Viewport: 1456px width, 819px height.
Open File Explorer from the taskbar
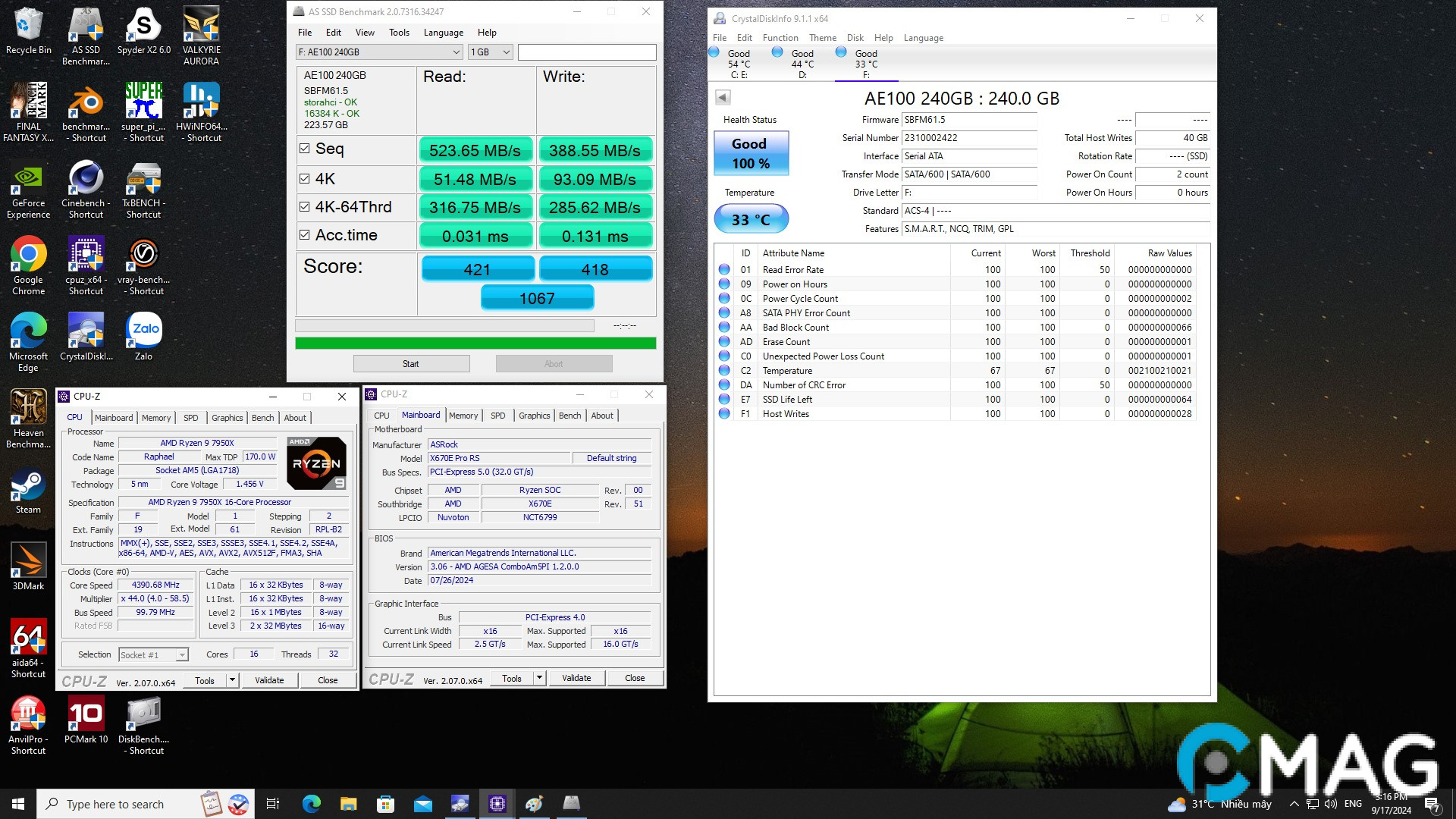point(348,804)
